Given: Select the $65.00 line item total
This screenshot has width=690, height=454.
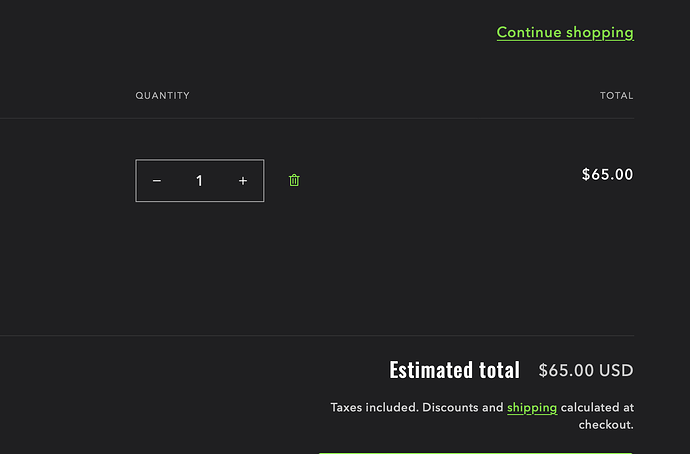Looking at the screenshot, I should 607,175.
